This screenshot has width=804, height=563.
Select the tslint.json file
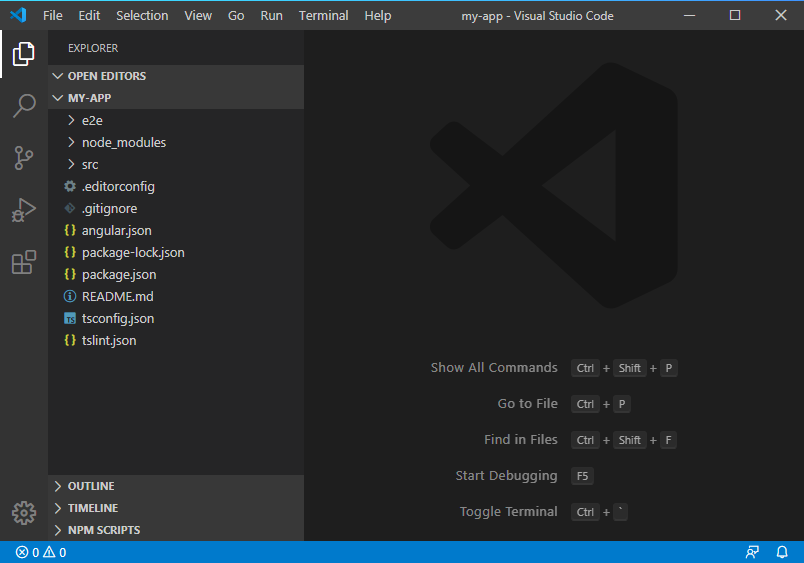(x=176, y=340)
